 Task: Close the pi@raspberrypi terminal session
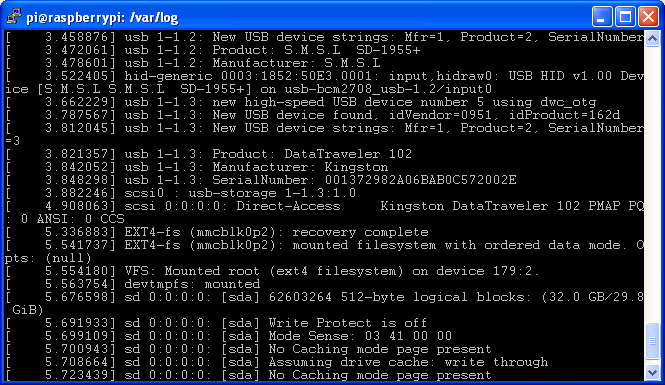(x=648, y=17)
